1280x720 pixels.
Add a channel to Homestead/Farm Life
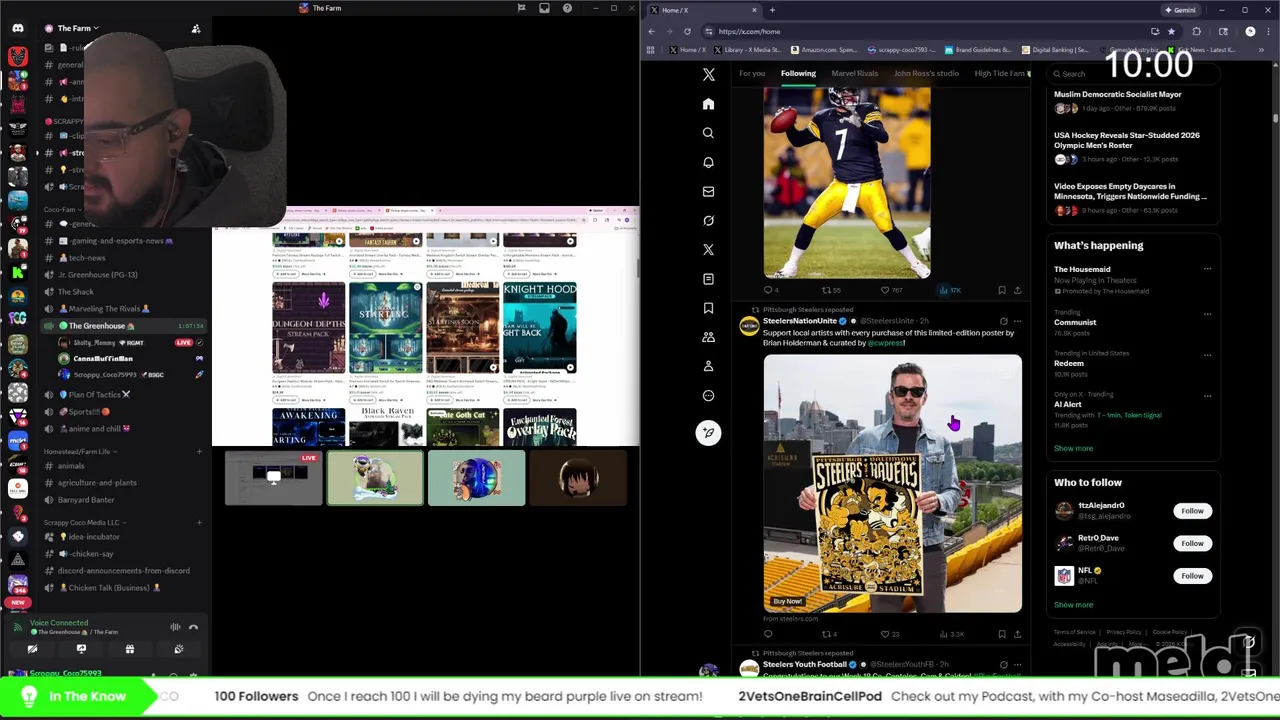click(x=199, y=451)
